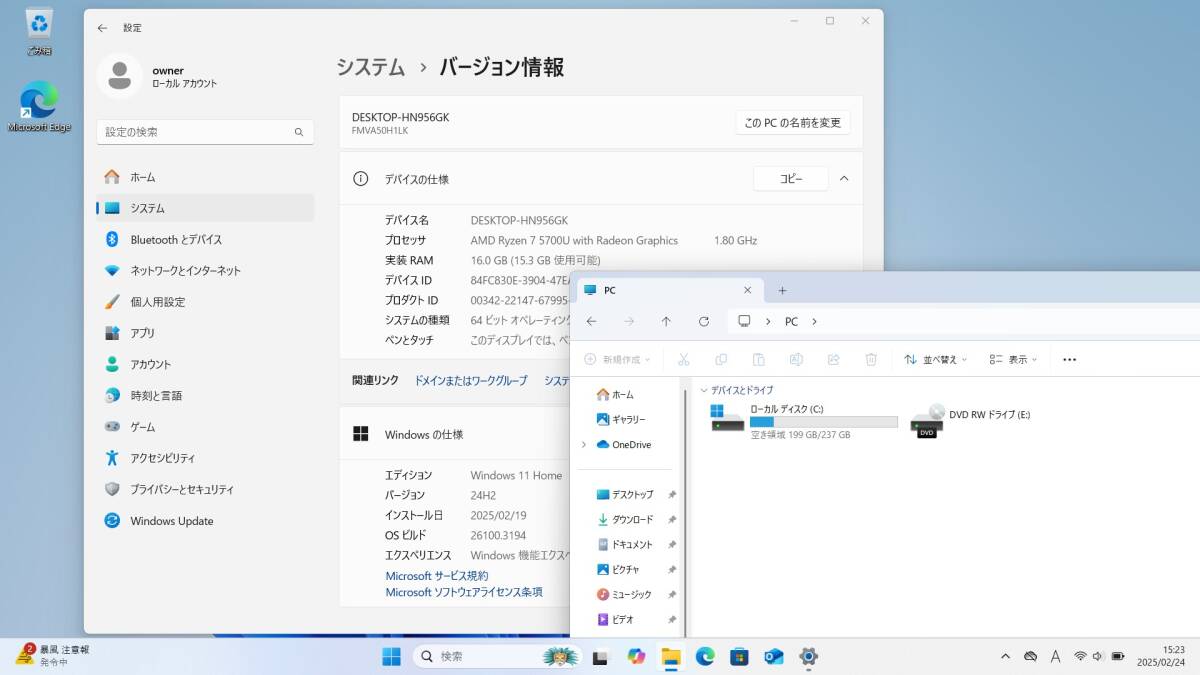Open ネットワークとインターネット settings
The image size is (1200, 675).
[205, 270]
